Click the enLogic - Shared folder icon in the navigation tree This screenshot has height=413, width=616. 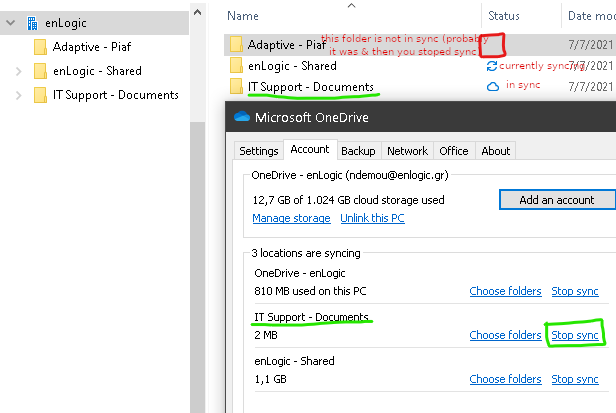[x=40, y=71]
